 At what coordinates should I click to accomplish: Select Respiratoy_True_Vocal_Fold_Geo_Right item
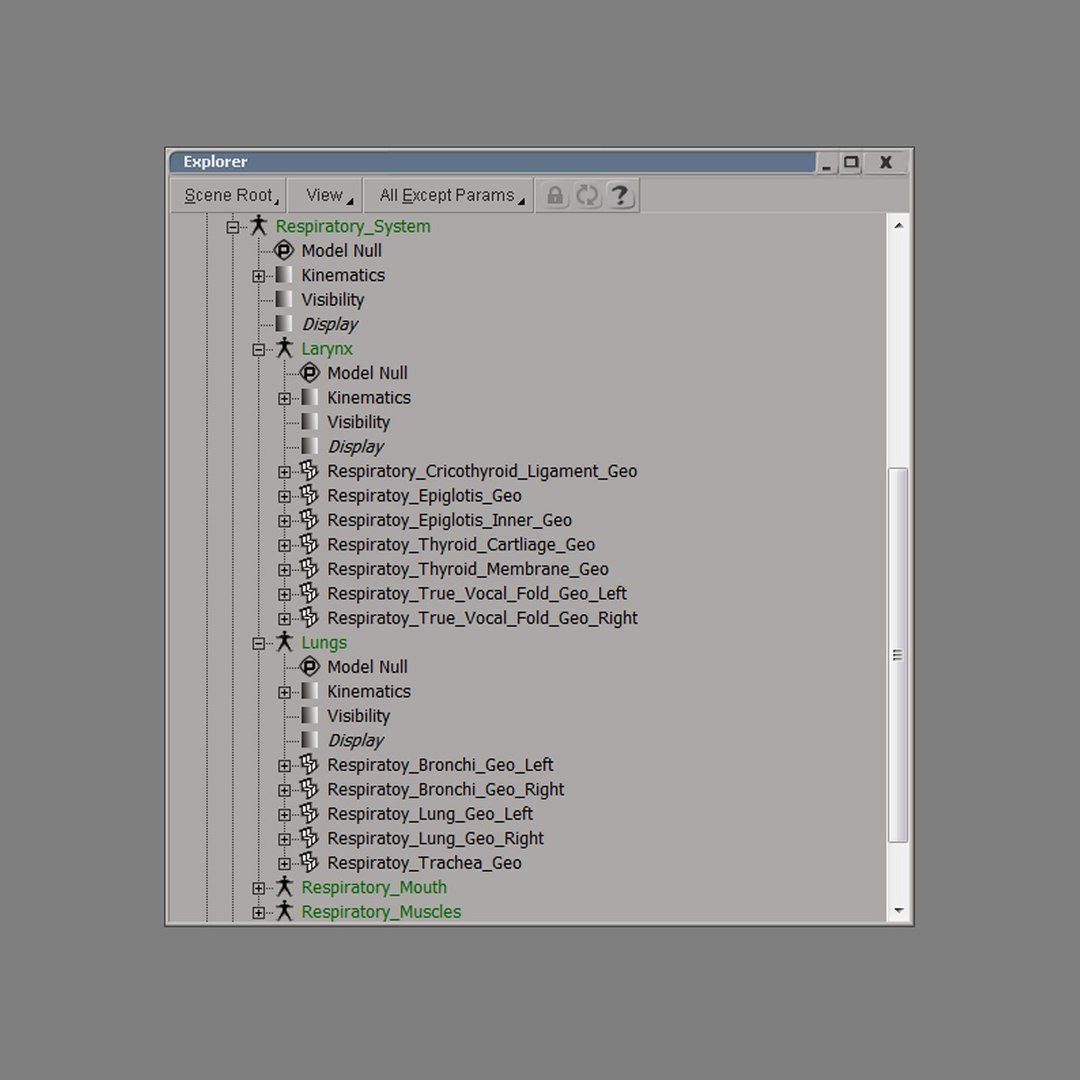pos(482,618)
